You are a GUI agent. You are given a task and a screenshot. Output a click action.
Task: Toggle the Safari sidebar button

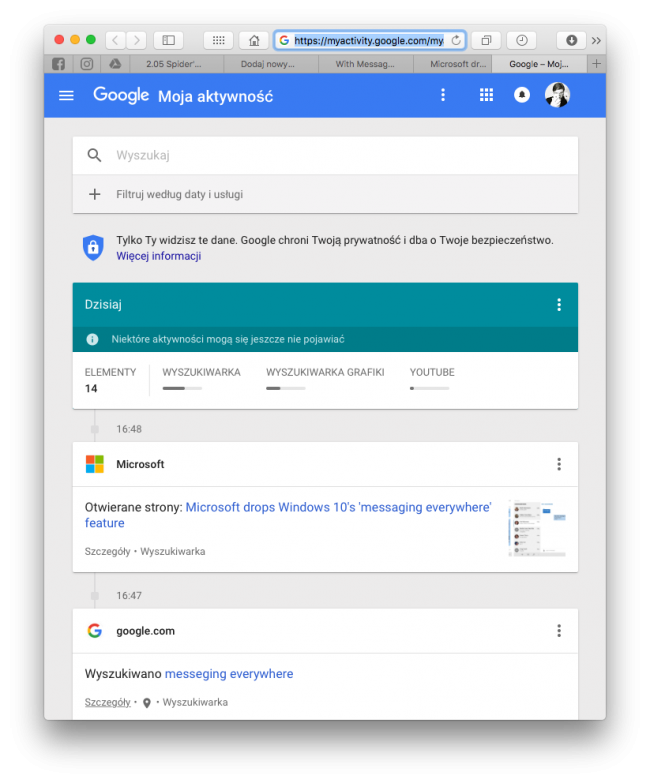tap(169, 40)
